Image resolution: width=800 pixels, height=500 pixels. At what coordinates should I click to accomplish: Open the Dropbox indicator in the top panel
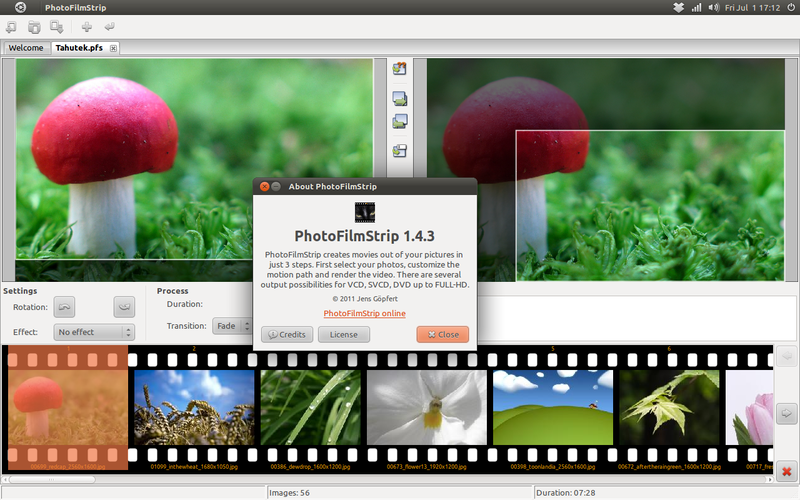(x=678, y=8)
